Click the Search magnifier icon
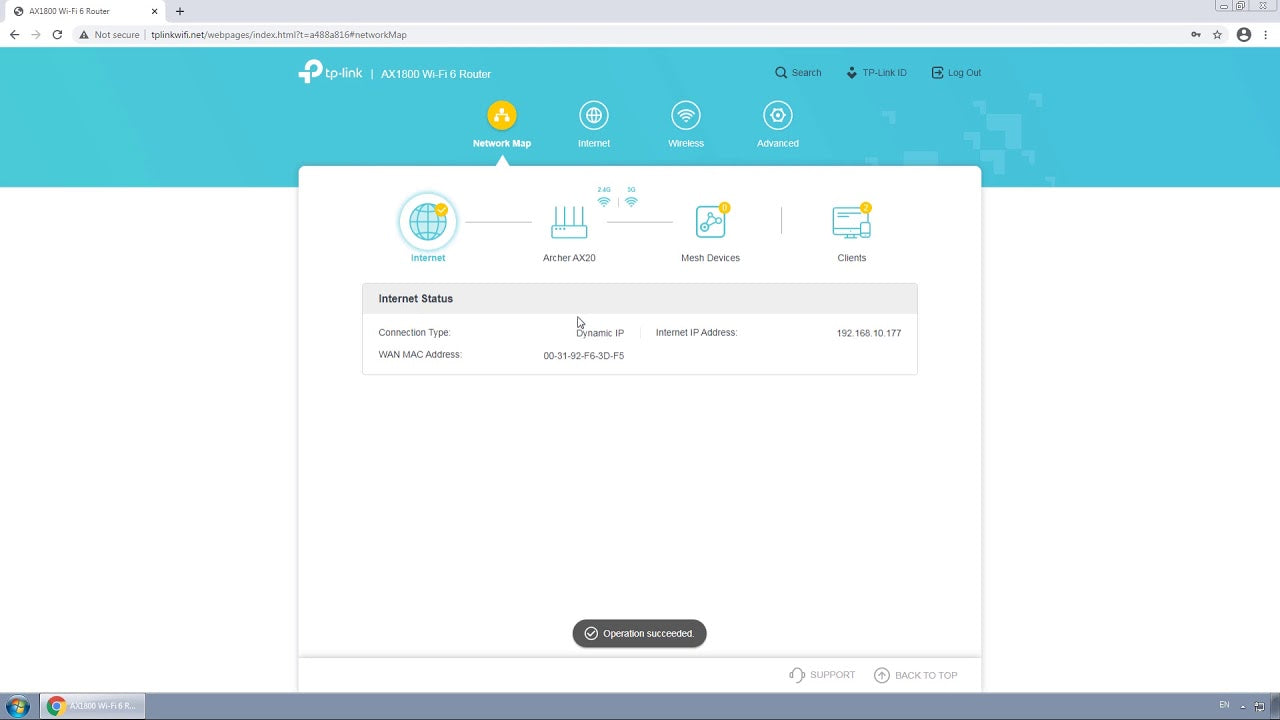 782,72
